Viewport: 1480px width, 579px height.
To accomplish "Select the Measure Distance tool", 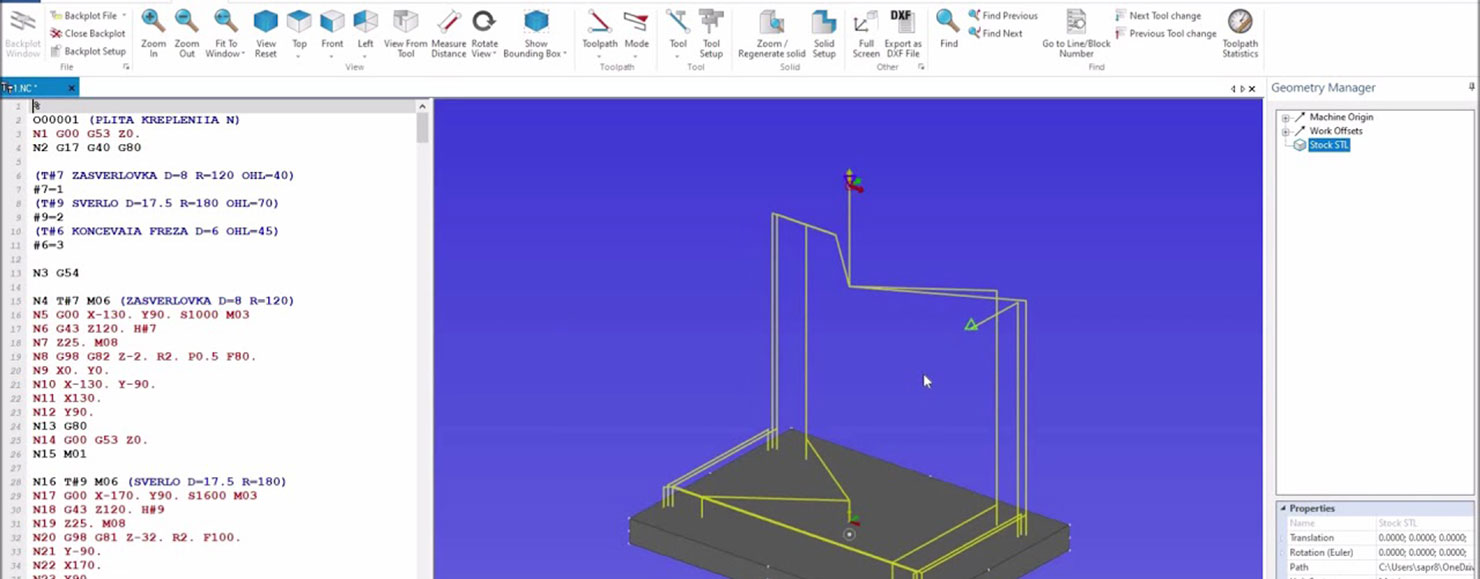I will (448, 31).
